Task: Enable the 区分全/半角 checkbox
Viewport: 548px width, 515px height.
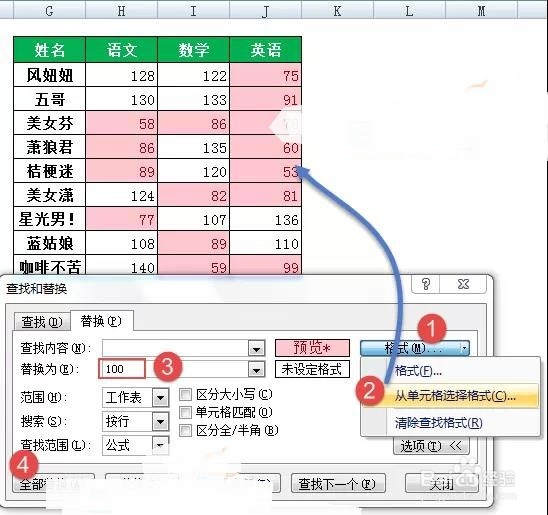Action: coord(185,430)
